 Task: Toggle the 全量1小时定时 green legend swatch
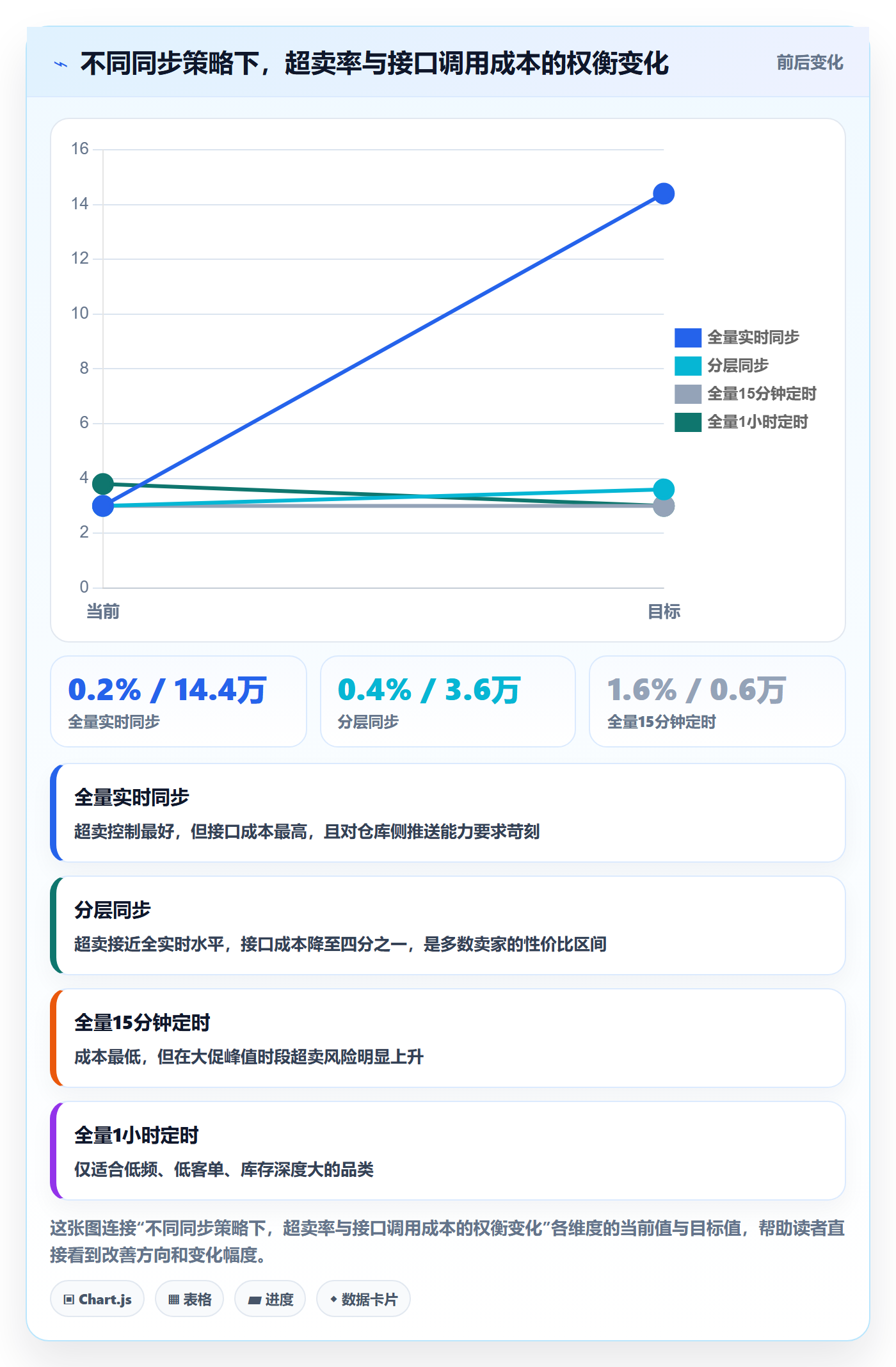coord(688,422)
